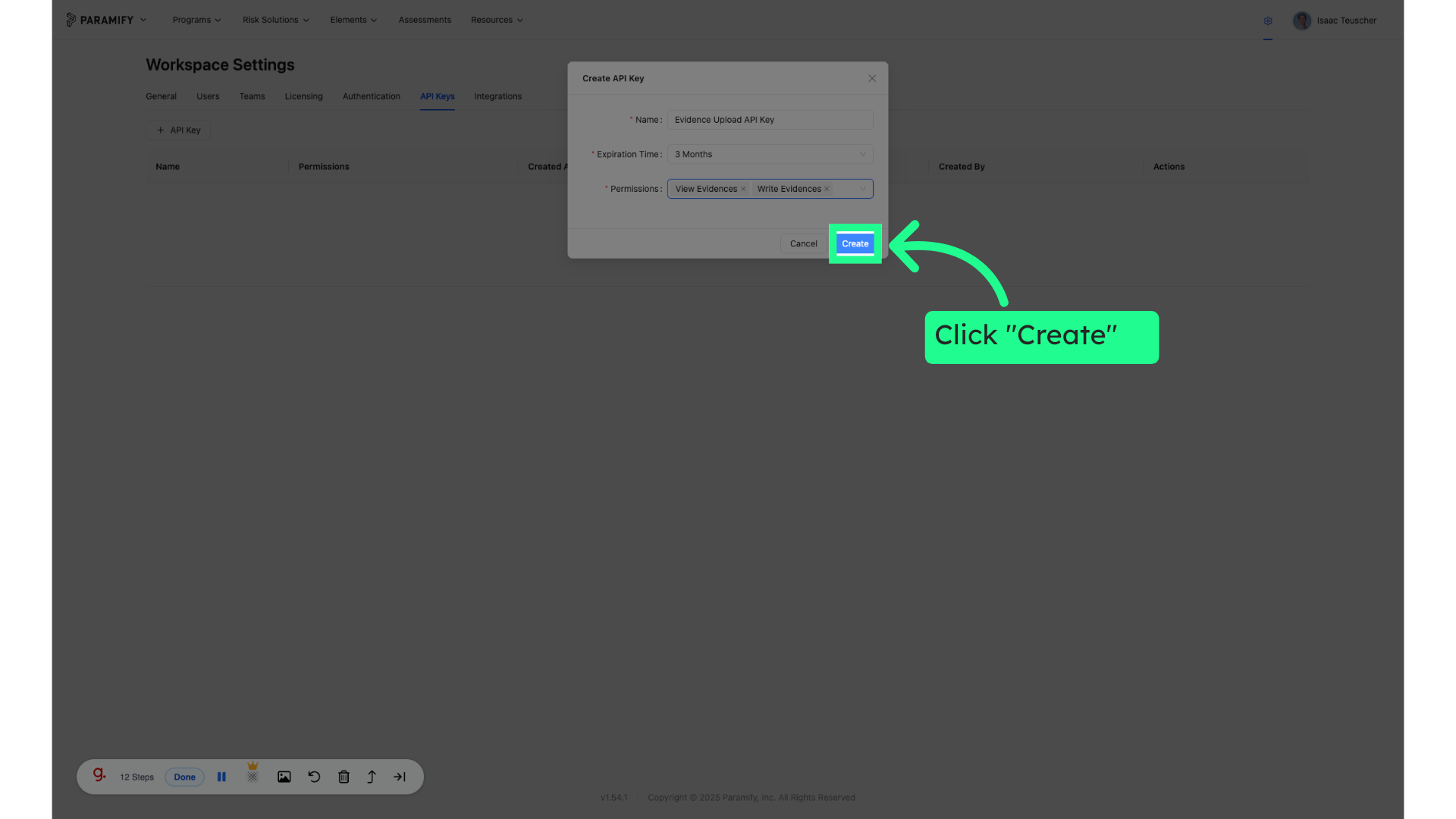Click the Actions column header
Screen dimensions: 1456x819
coord(1169,167)
